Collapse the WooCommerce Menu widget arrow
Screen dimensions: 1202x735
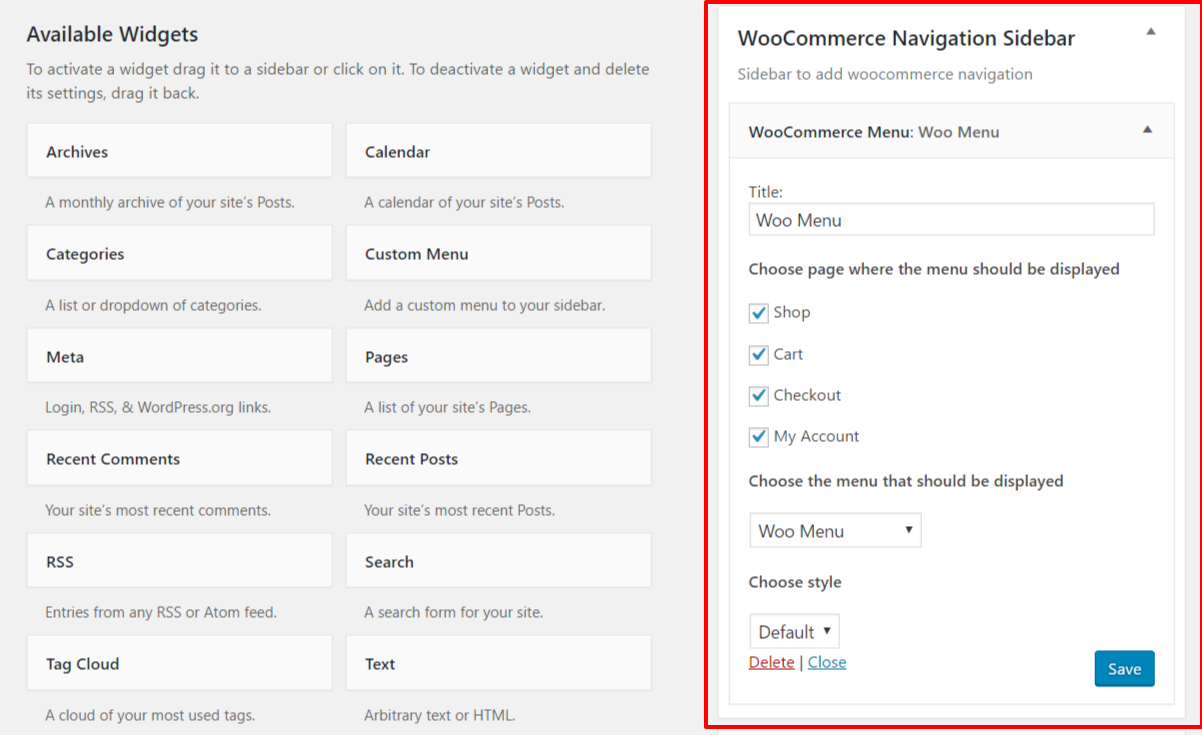(x=1147, y=130)
